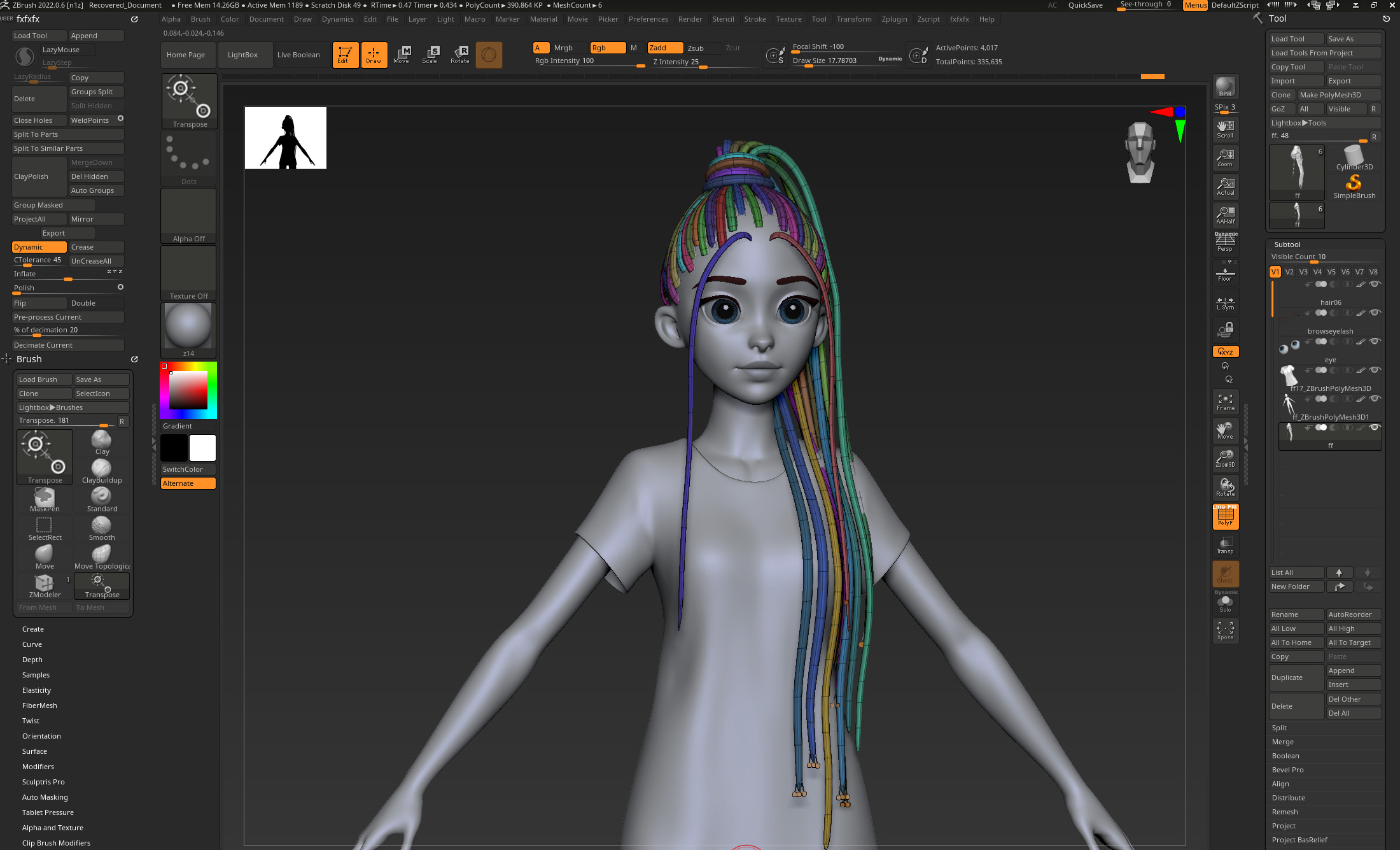Select the Standard brush
Screen dimensions: 1400x850
coord(102,500)
